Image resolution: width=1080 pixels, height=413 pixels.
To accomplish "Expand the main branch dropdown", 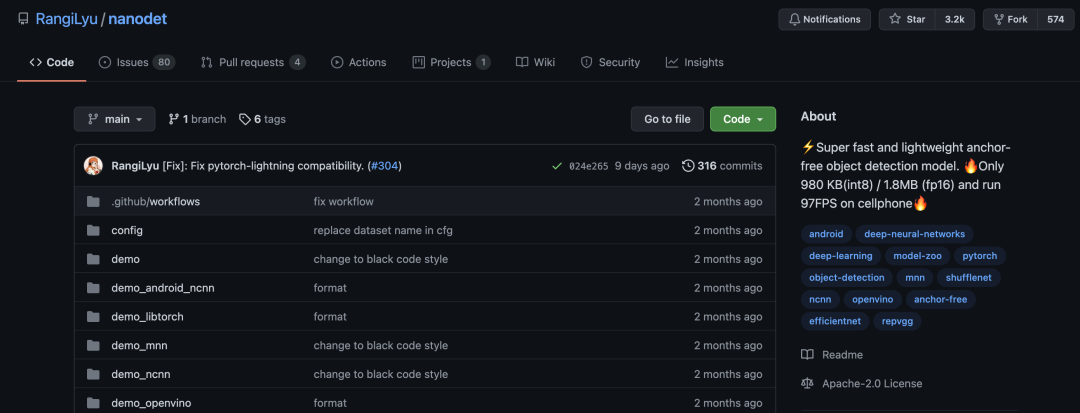I will 115,119.
